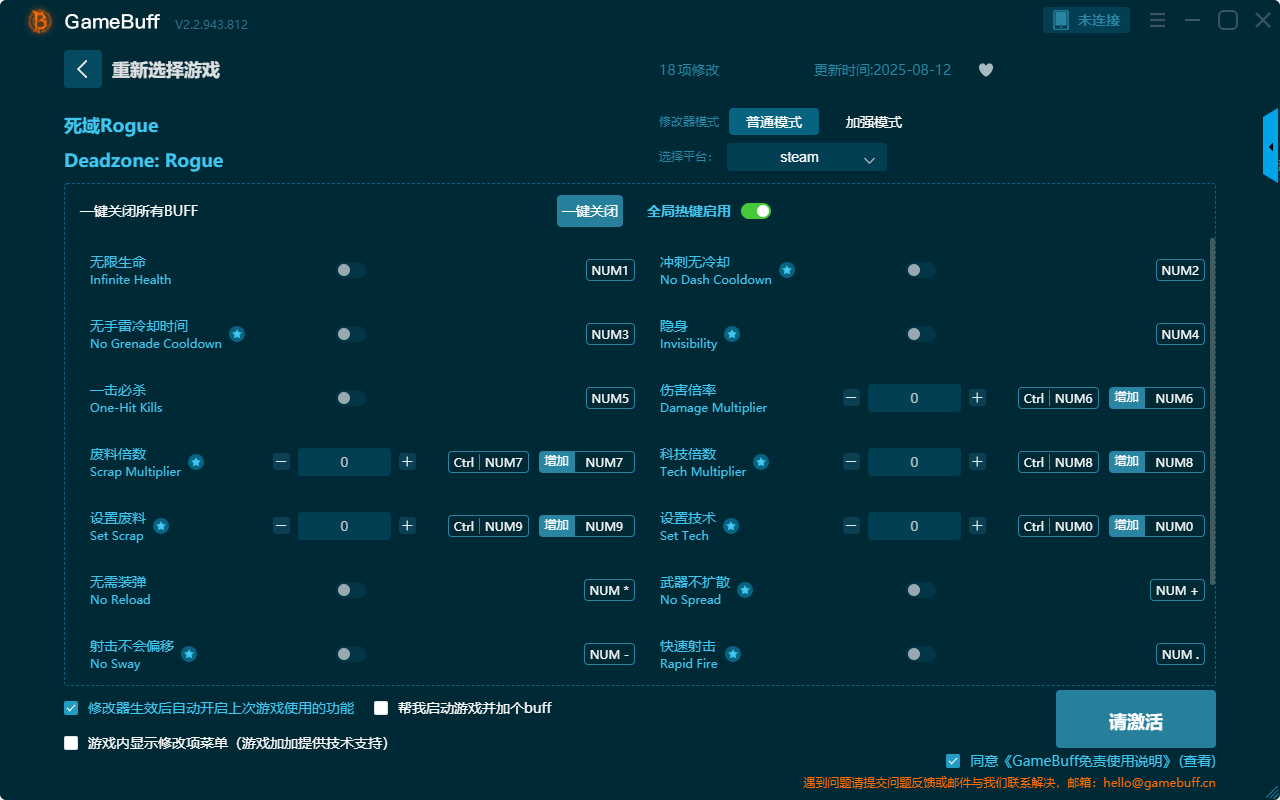
Task: Click star icon next to Tech Multiplier
Action: point(761,462)
